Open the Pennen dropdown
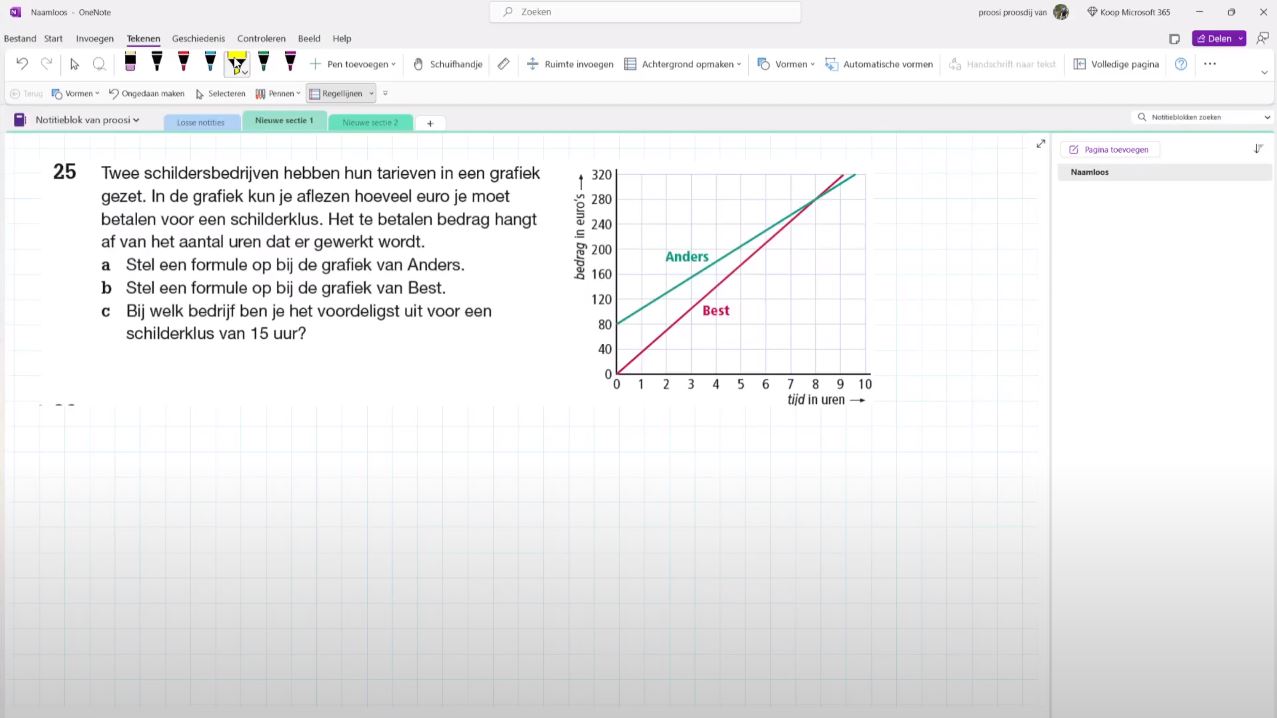The height and width of the screenshot is (718, 1277). coord(278,93)
